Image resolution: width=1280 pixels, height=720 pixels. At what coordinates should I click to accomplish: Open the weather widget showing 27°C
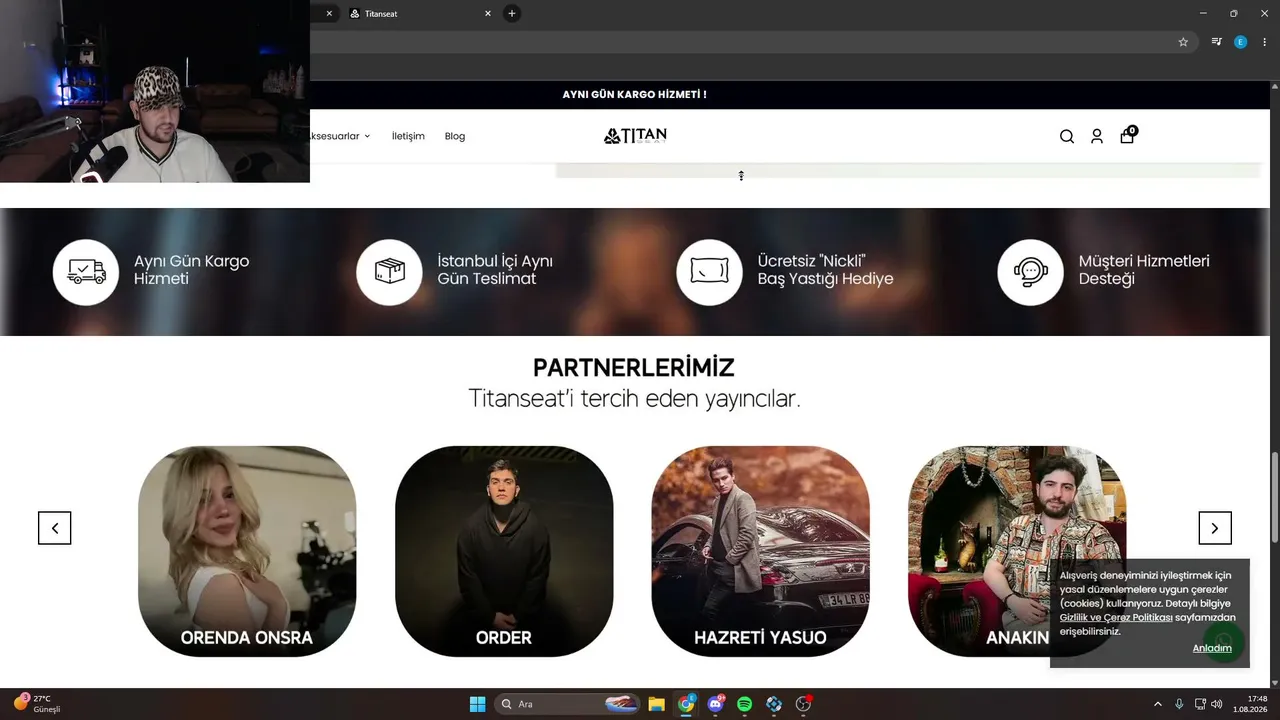pyautogui.click(x=37, y=704)
